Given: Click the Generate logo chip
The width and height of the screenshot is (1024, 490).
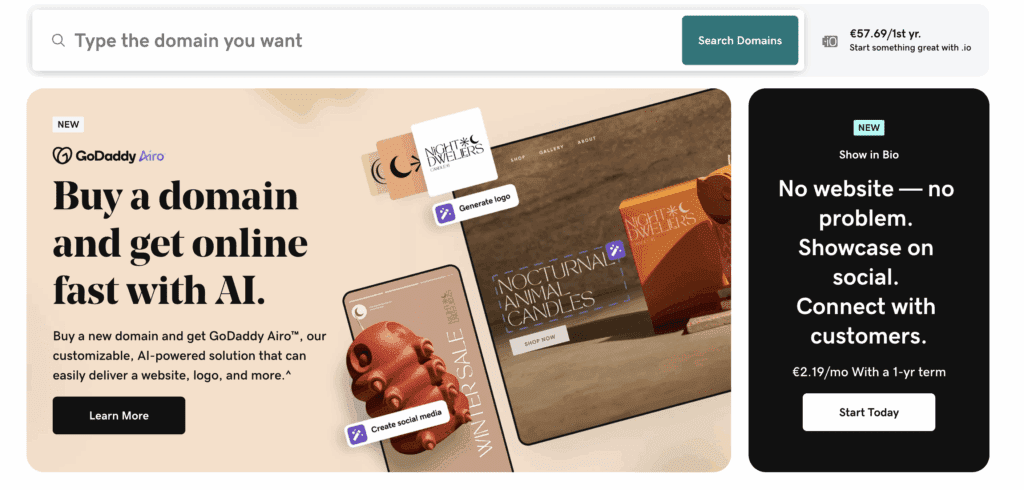Looking at the screenshot, I should tap(476, 206).
